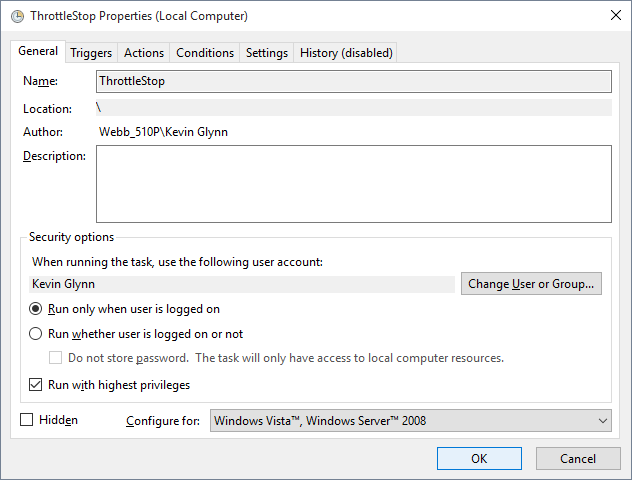Click the Kevin Glynn user account field

pyautogui.click(x=241, y=284)
